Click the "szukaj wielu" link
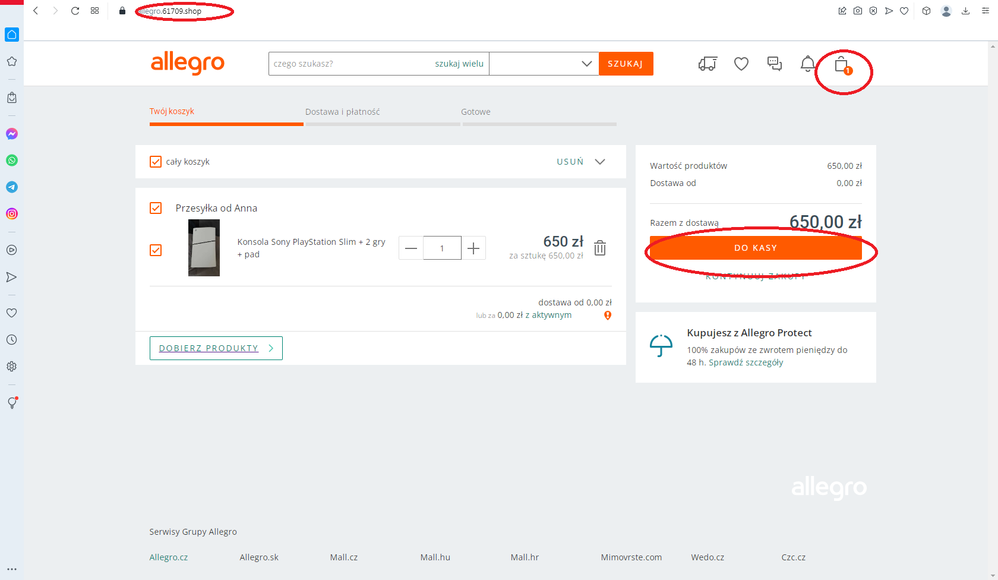 tap(459, 64)
